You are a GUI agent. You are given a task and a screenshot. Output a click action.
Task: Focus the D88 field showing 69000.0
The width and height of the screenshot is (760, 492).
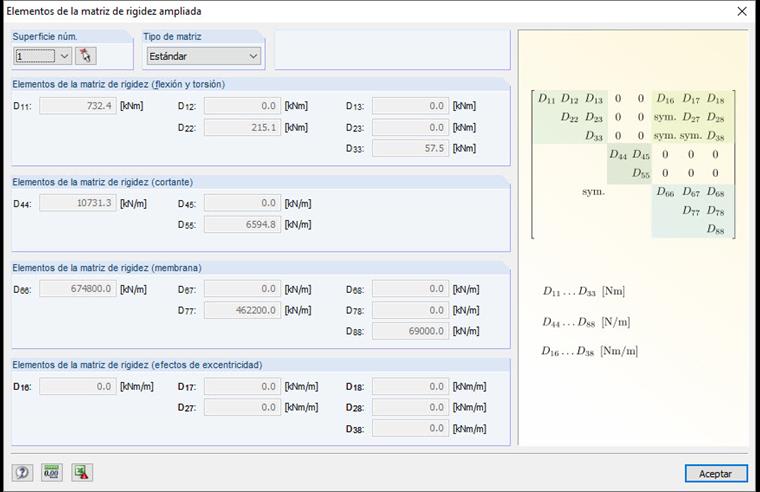pos(410,331)
